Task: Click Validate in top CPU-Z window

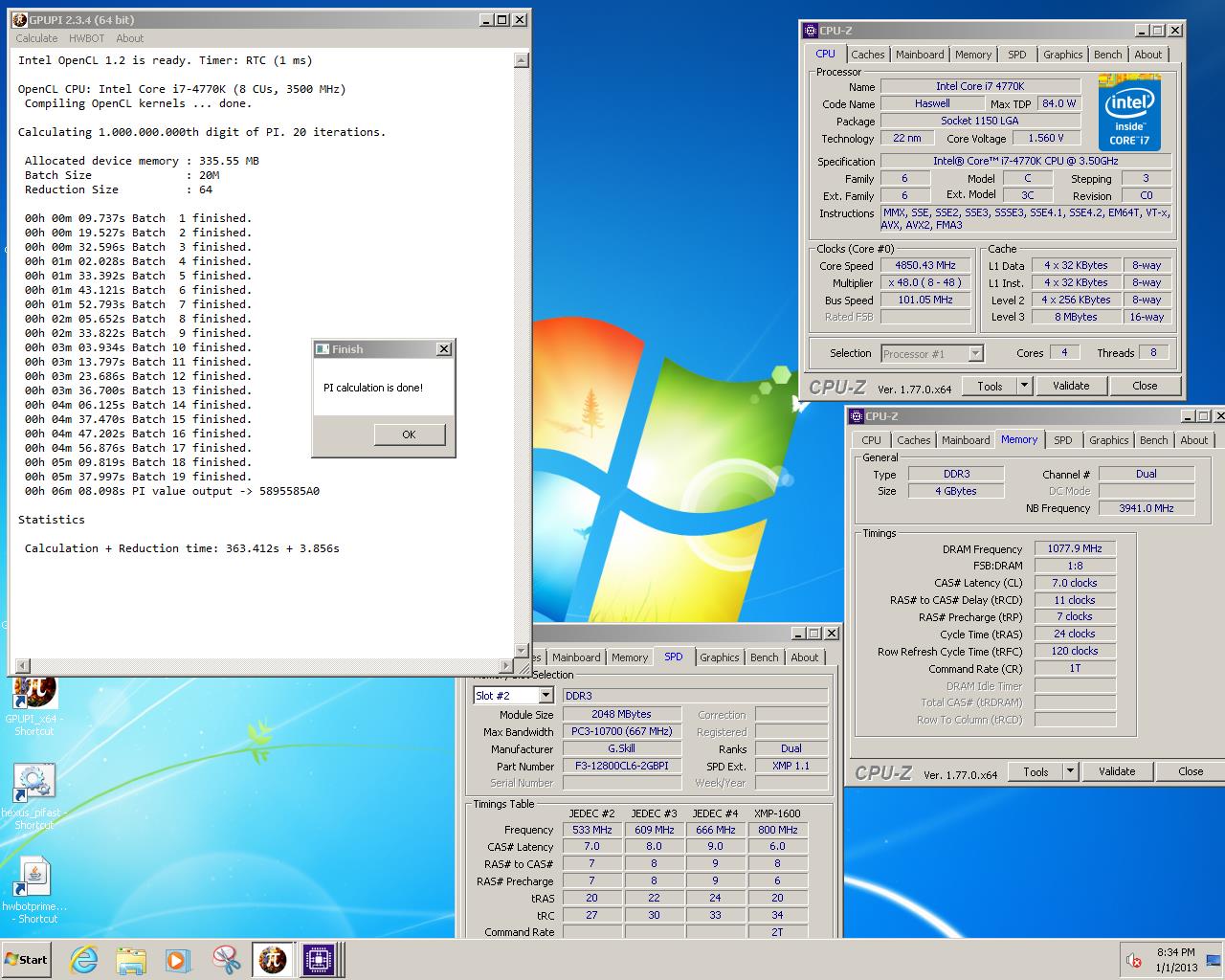Action: (1071, 386)
